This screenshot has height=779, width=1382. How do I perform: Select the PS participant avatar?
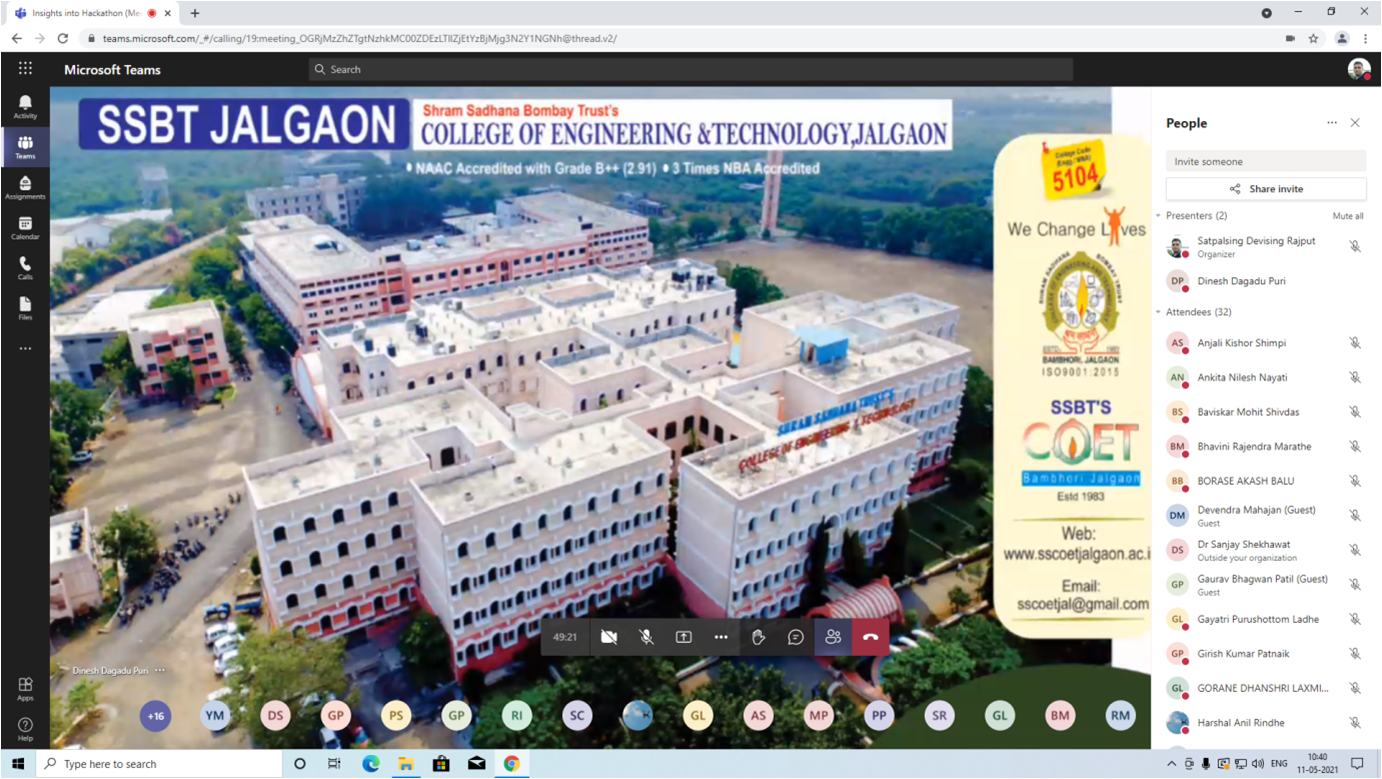click(396, 715)
